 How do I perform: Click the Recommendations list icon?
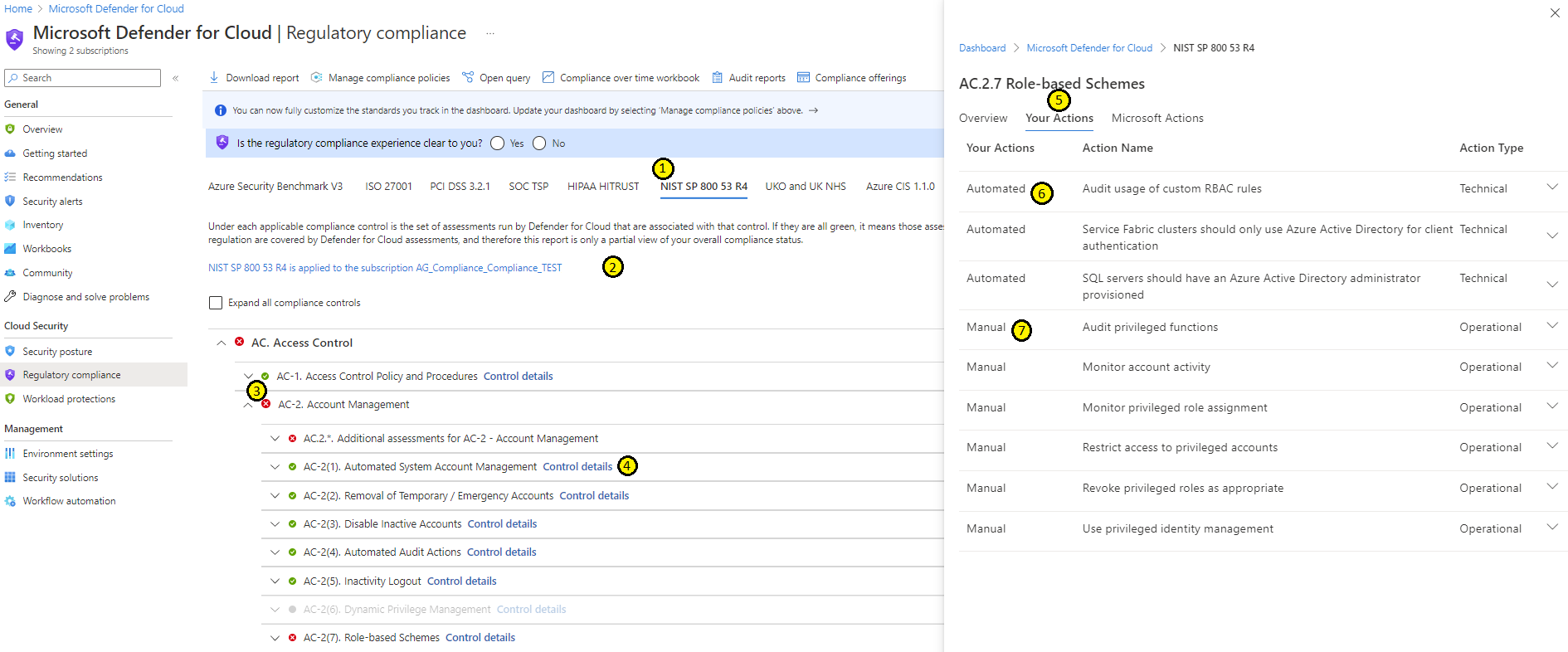point(10,178)
